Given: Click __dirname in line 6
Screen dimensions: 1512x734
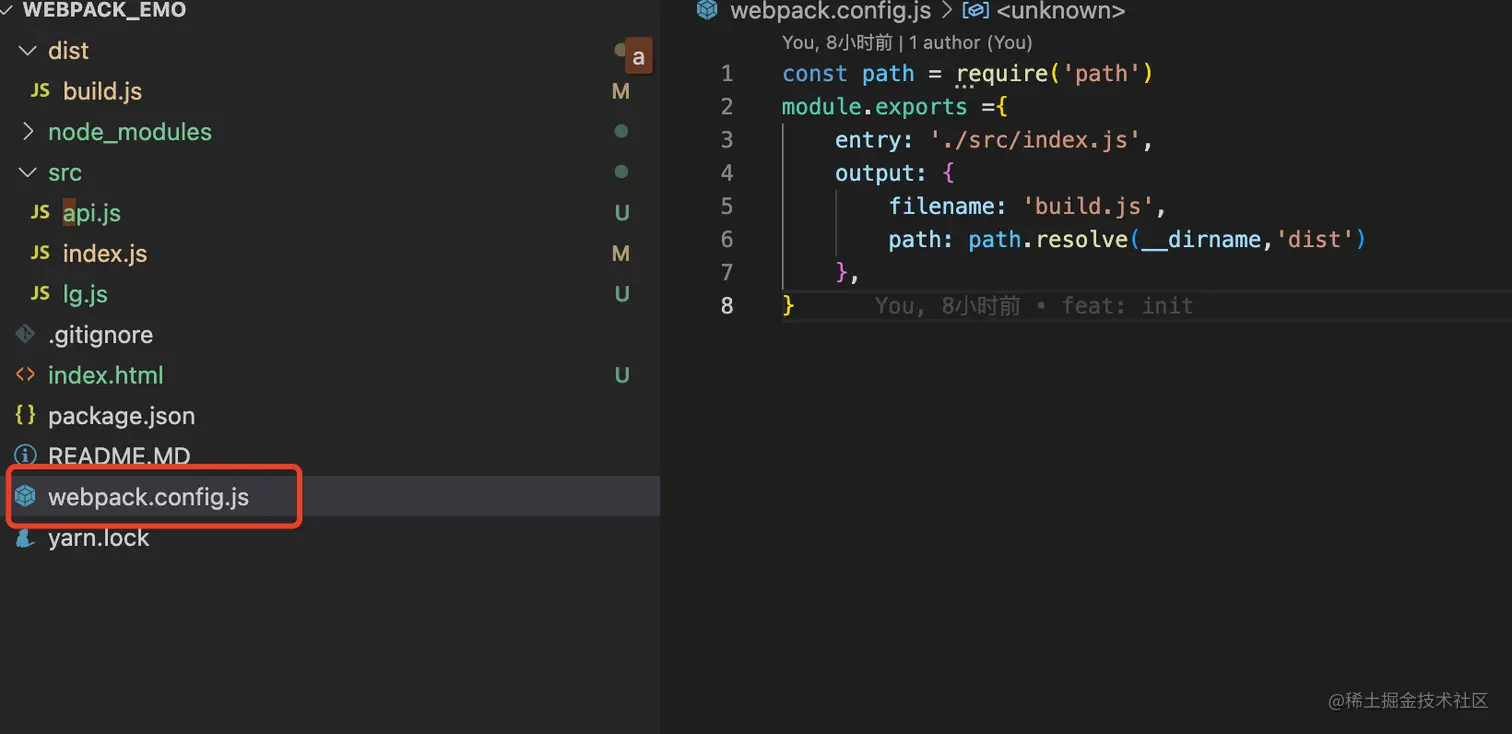Looking at the screenshot, I should point(1201,240).
